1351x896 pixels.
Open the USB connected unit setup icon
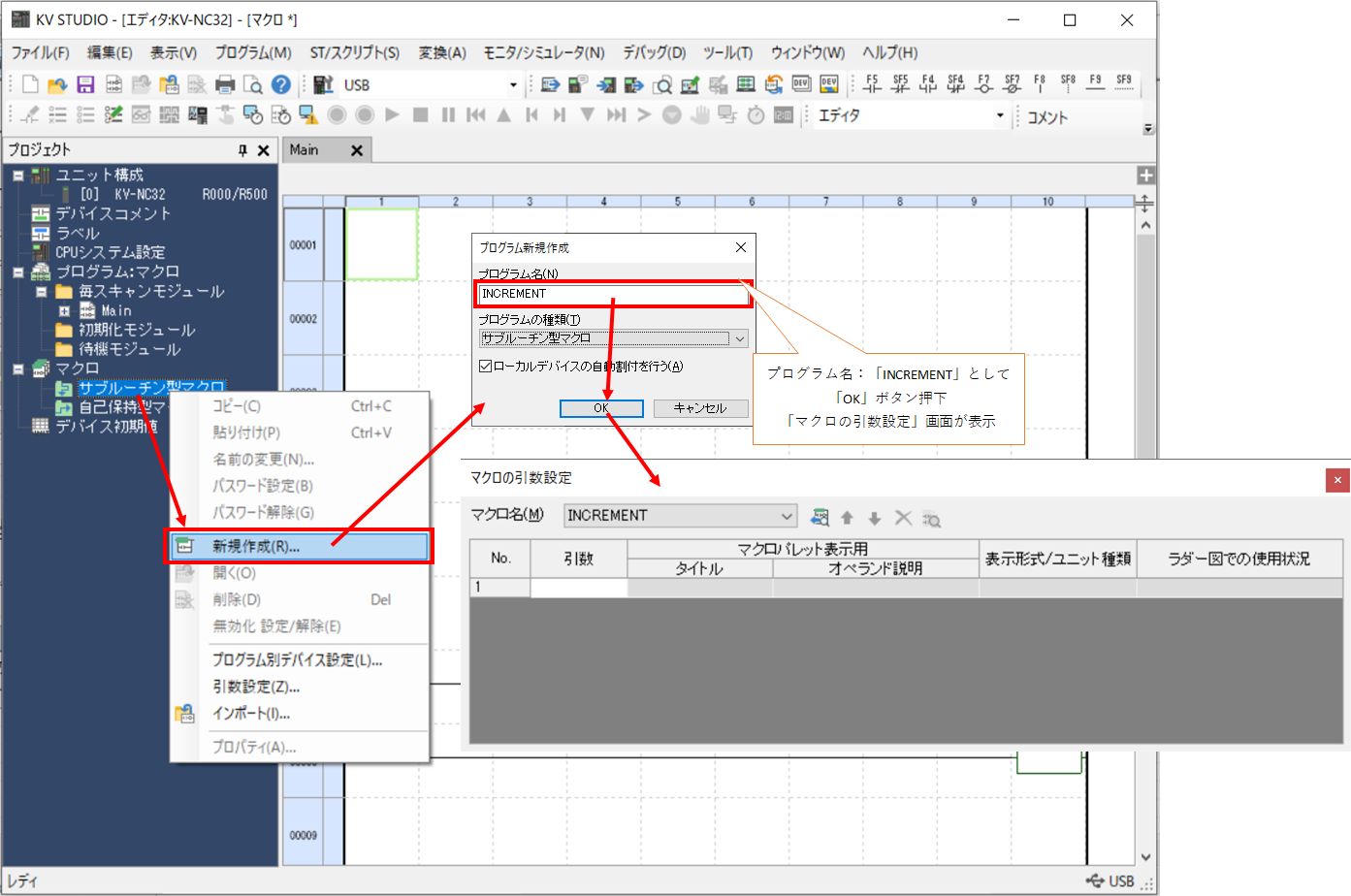323,84
